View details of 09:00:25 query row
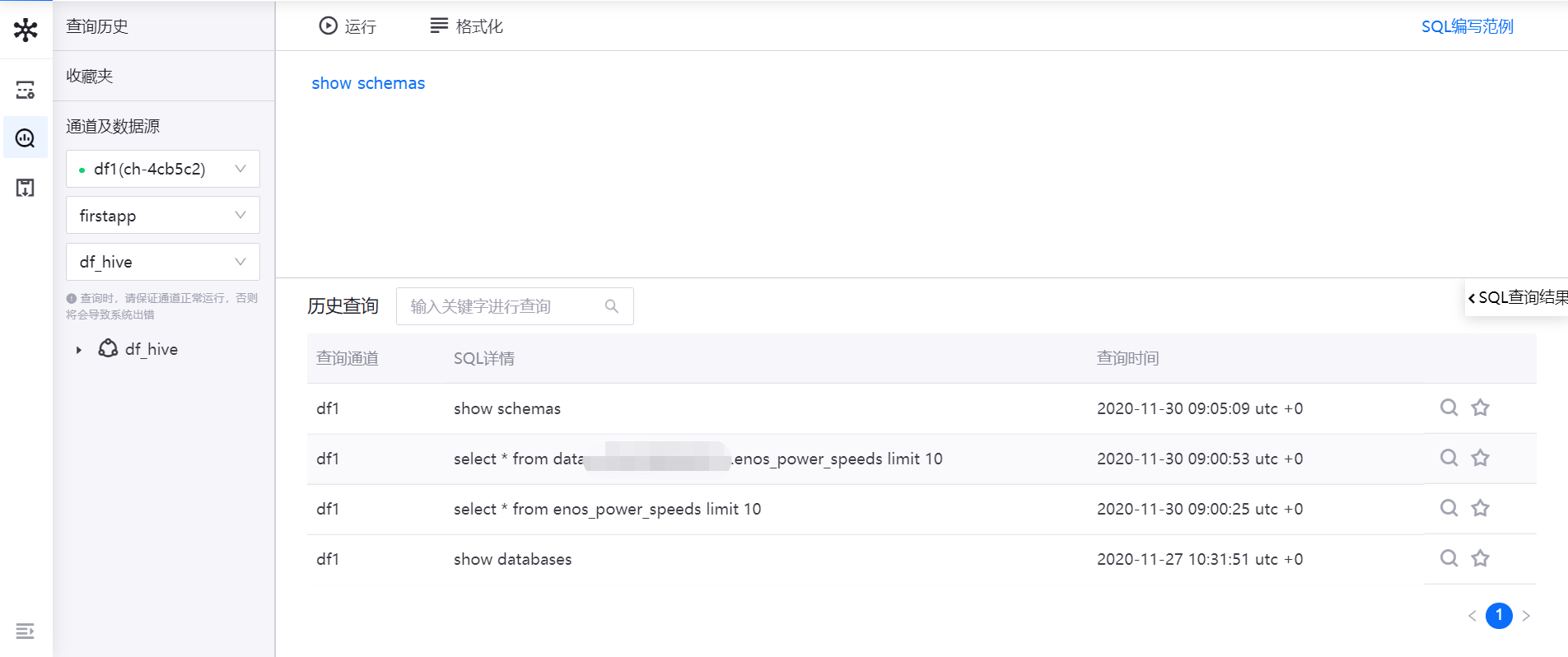The height and width of the screenshot is (657, 1568). pos(1449,508)
